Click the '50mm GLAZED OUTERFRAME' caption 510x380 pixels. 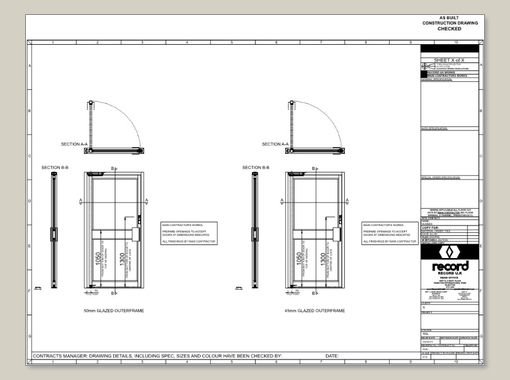tap(114, 311)
